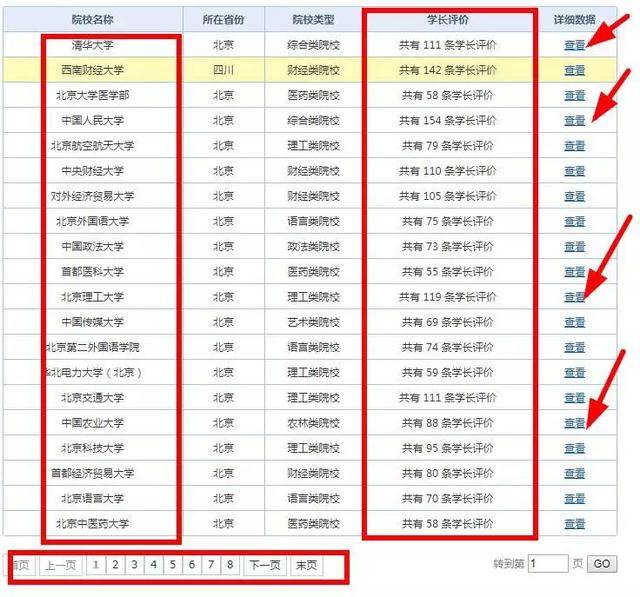Open 查看 link for 中国人民大学
The width and height of the screenshot is (640, 597).
[574, 121]
